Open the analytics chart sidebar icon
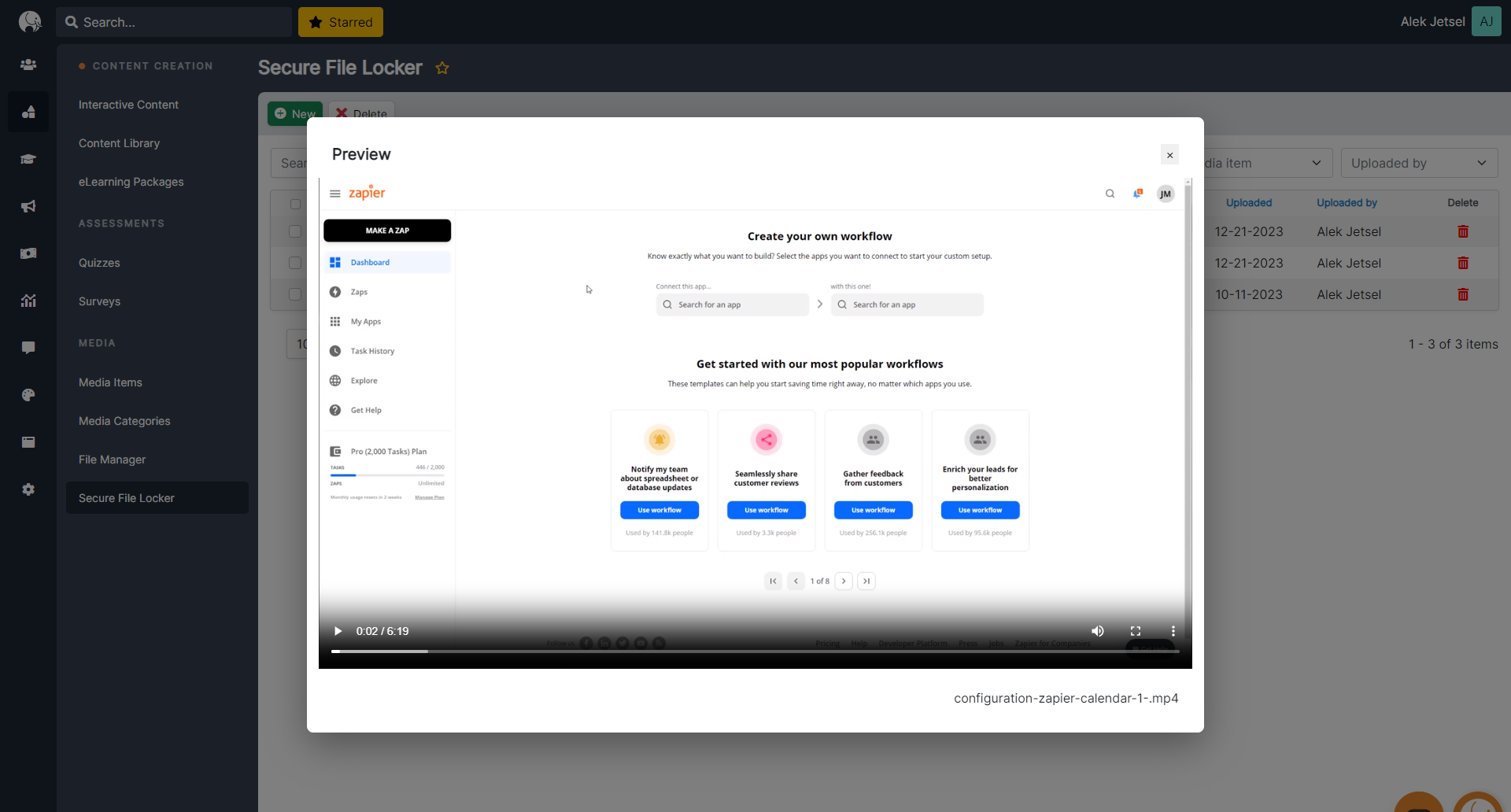The height and width of the screenshot is (812, 1511). point(28,301)
